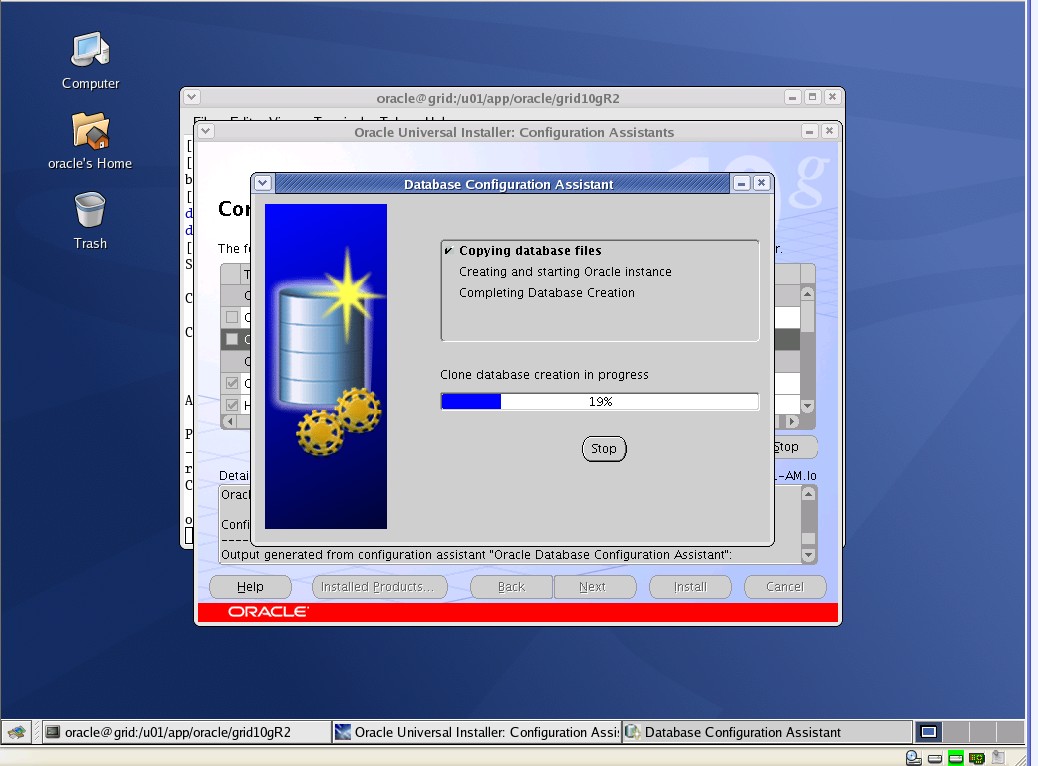Click the workspace switcher icon in panel
Screen dimensions: 1038x766
929,732
